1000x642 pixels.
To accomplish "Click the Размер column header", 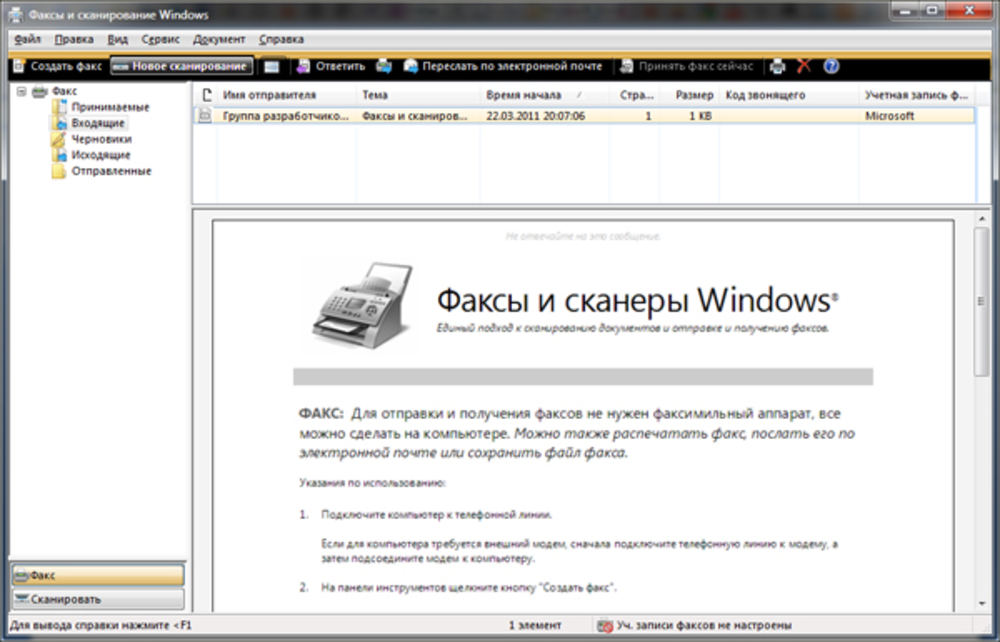I will [x=689, y=95].
